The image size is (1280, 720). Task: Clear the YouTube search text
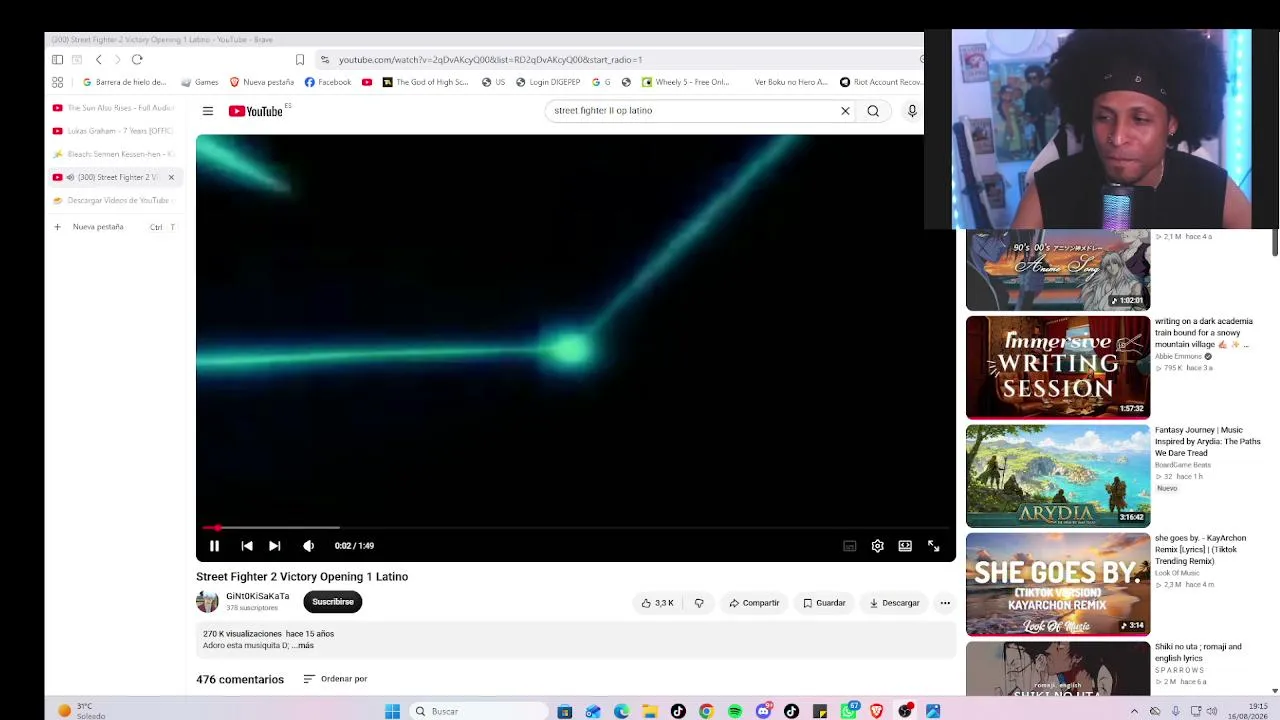point(845,111)
